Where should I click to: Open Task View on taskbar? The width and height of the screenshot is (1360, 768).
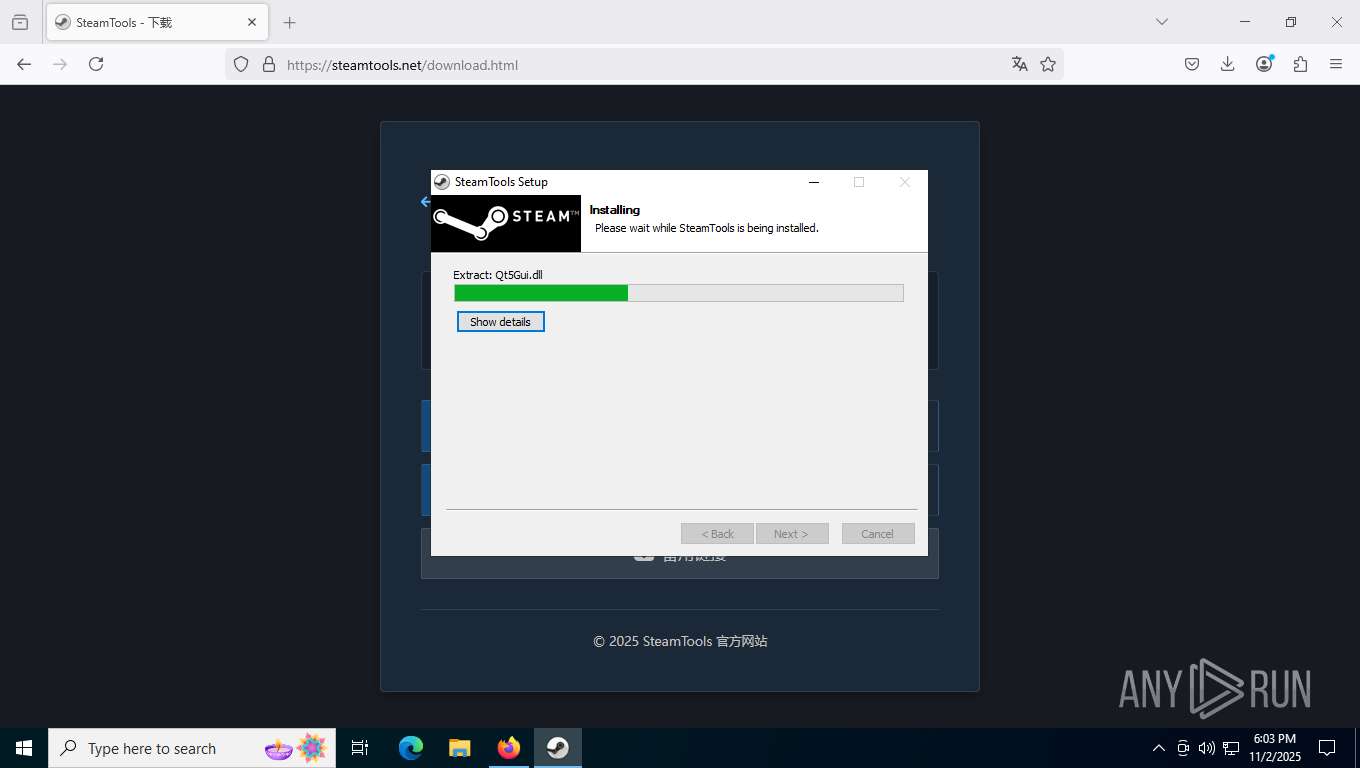(360, 748)
